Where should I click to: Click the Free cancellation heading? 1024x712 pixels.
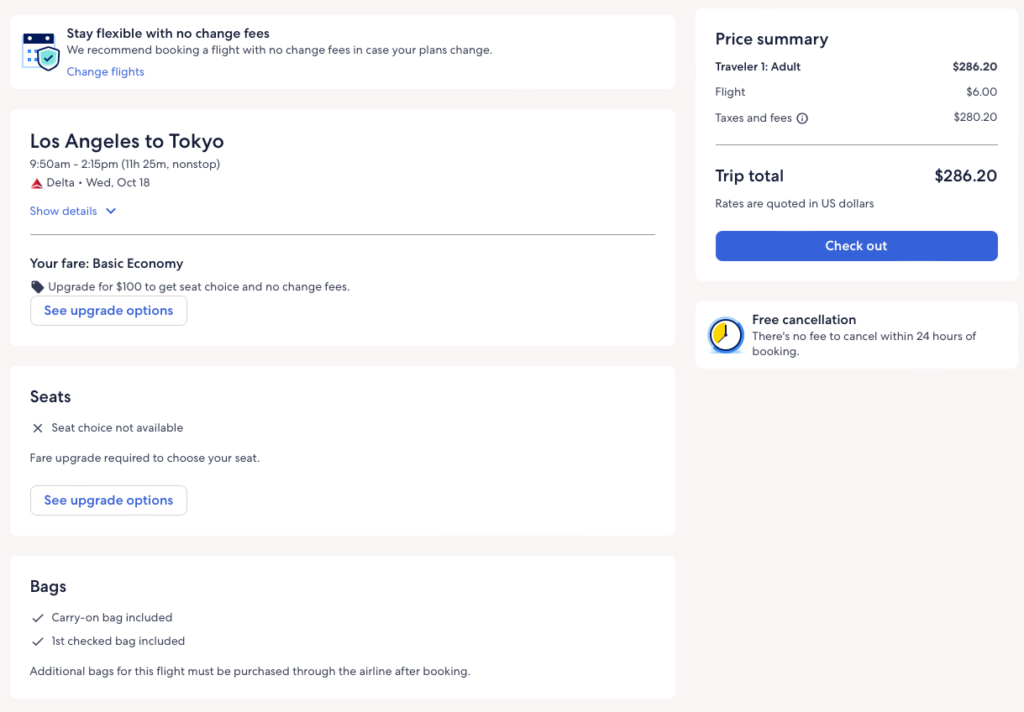(804, 320)
